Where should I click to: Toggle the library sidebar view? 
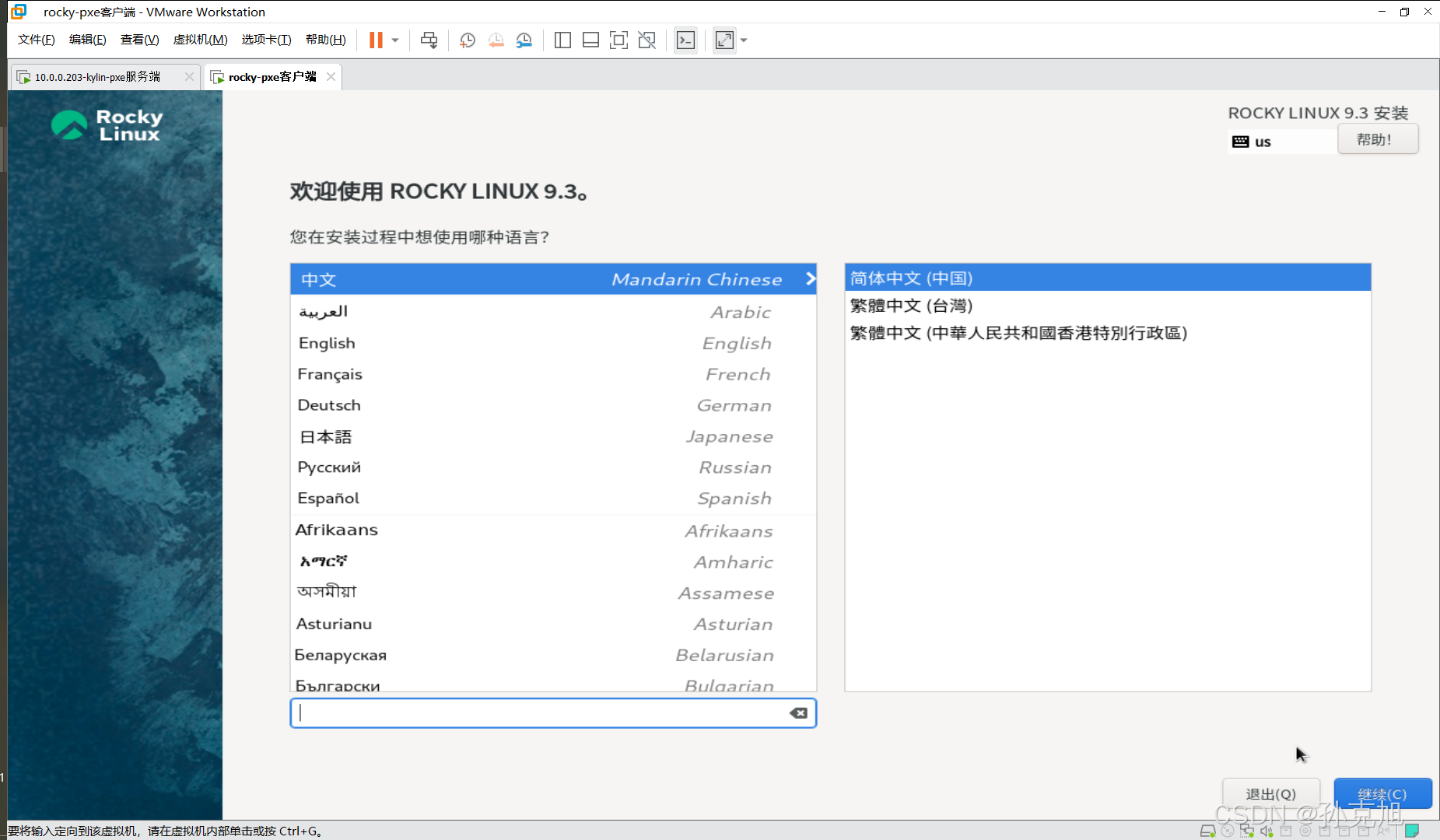tap(562, 40)
